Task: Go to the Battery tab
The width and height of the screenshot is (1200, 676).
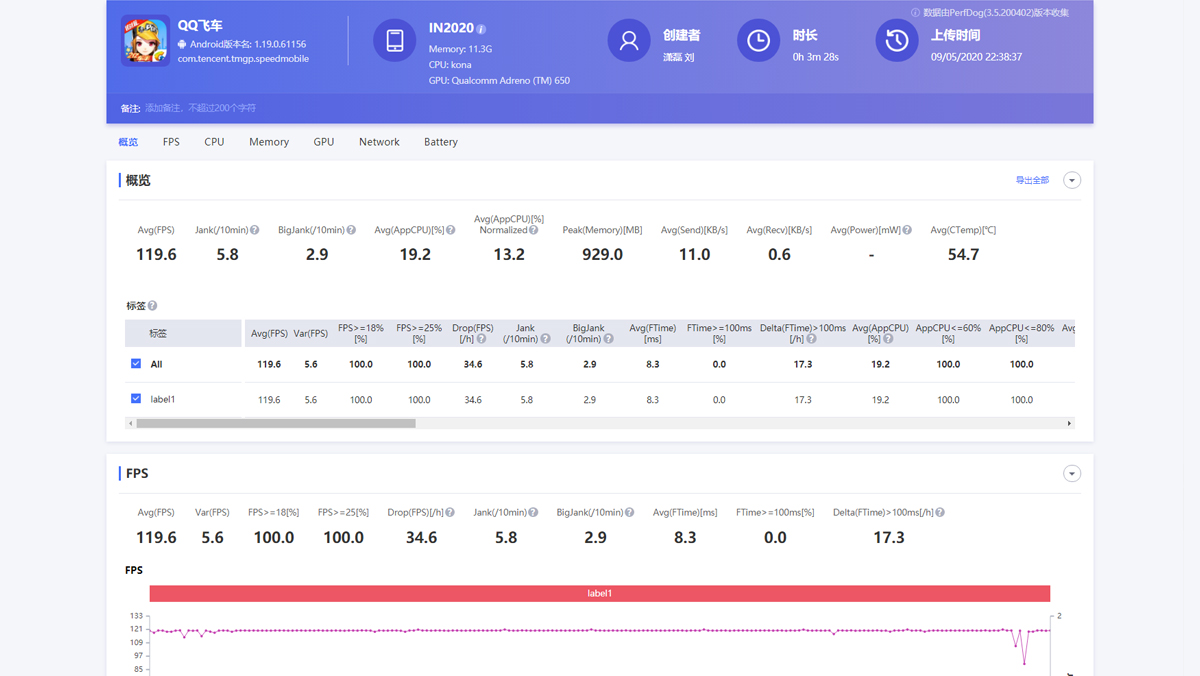Action: [x=440, y=142]
